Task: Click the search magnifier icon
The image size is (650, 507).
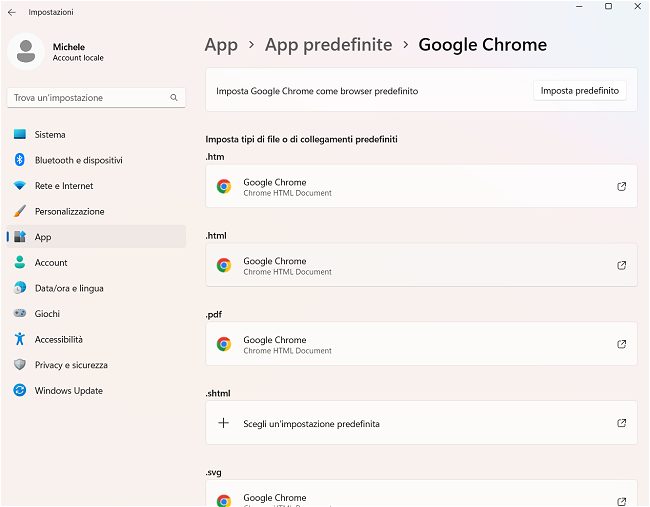Action: pos(174,97)
